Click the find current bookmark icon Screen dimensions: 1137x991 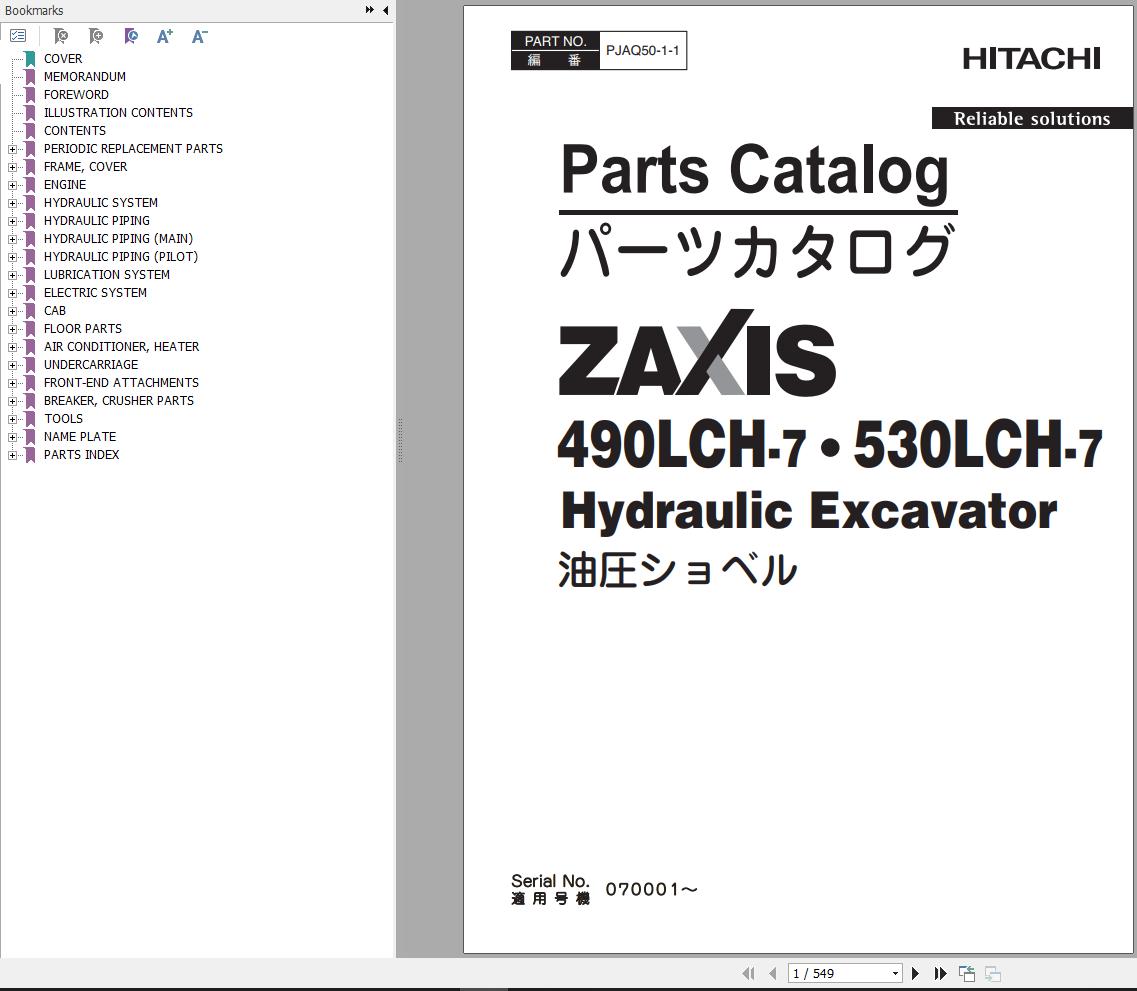pyautogui.click(x=131, y=36)
